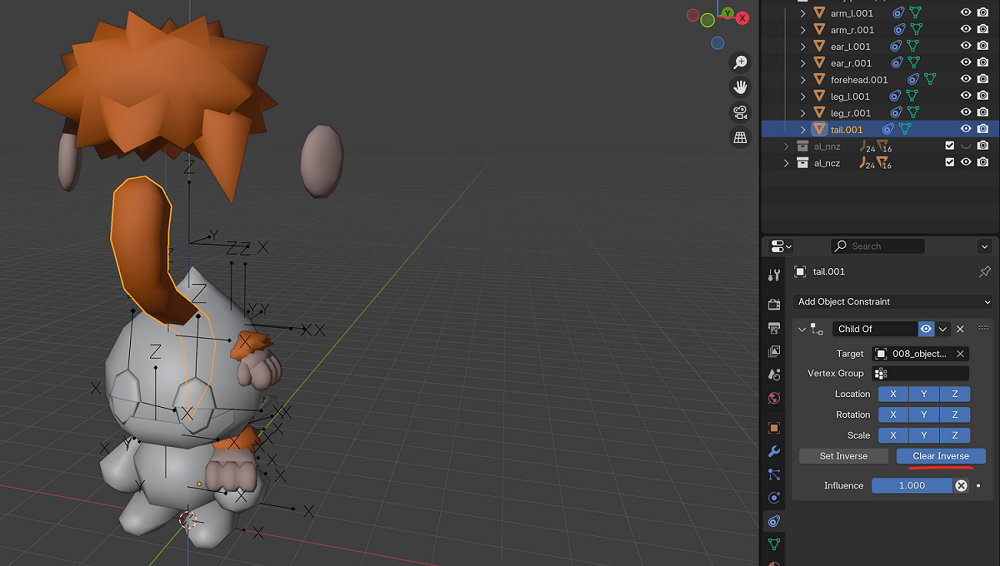The image size is (1000, 566).
Task: Hide tail.001 with its eye icon
Action: (x=966, y=128)
